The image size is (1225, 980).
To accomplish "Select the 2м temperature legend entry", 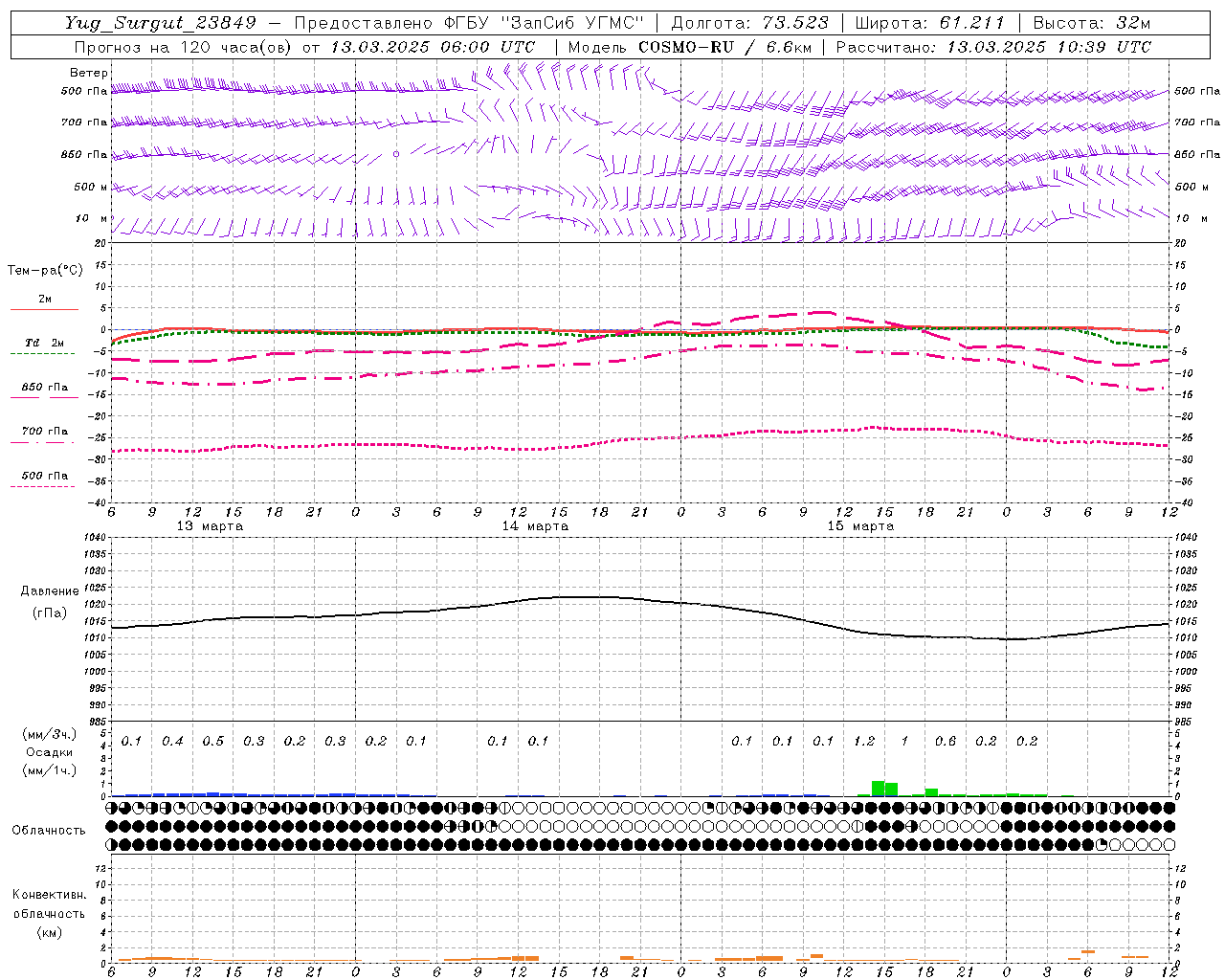I will tap(45, 300).
